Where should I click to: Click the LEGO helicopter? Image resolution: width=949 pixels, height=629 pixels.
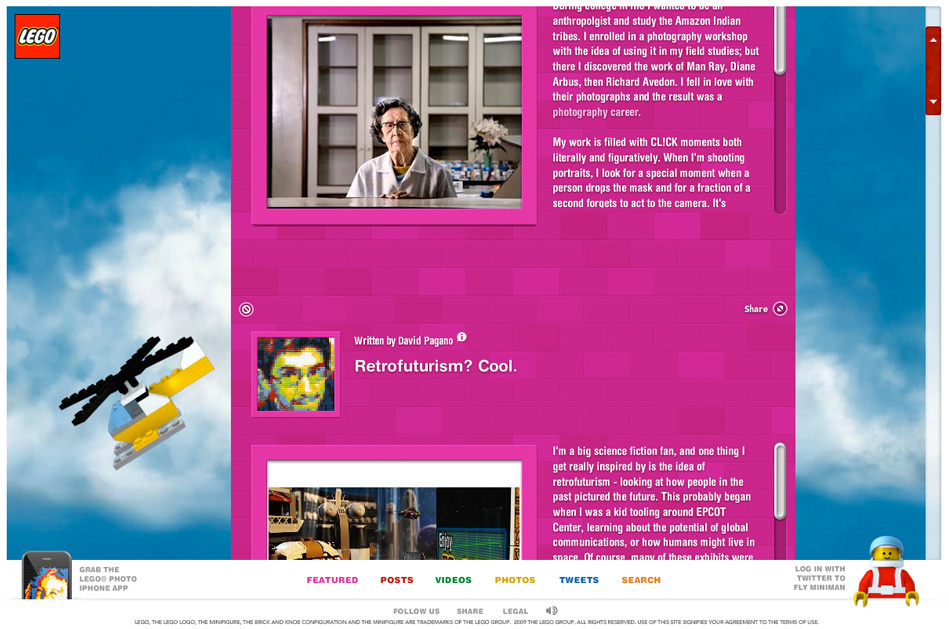click(137, 401)
